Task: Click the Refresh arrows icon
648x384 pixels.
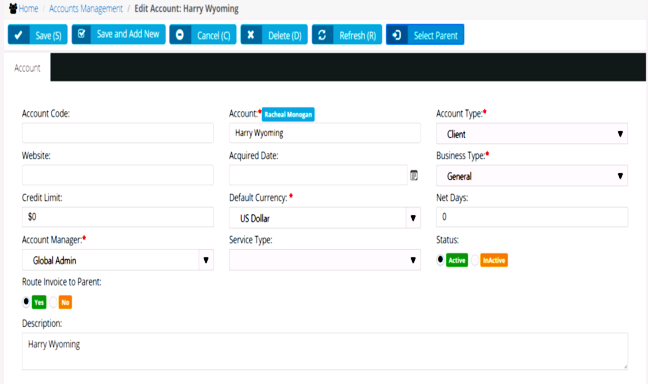Action: [322, 35]
